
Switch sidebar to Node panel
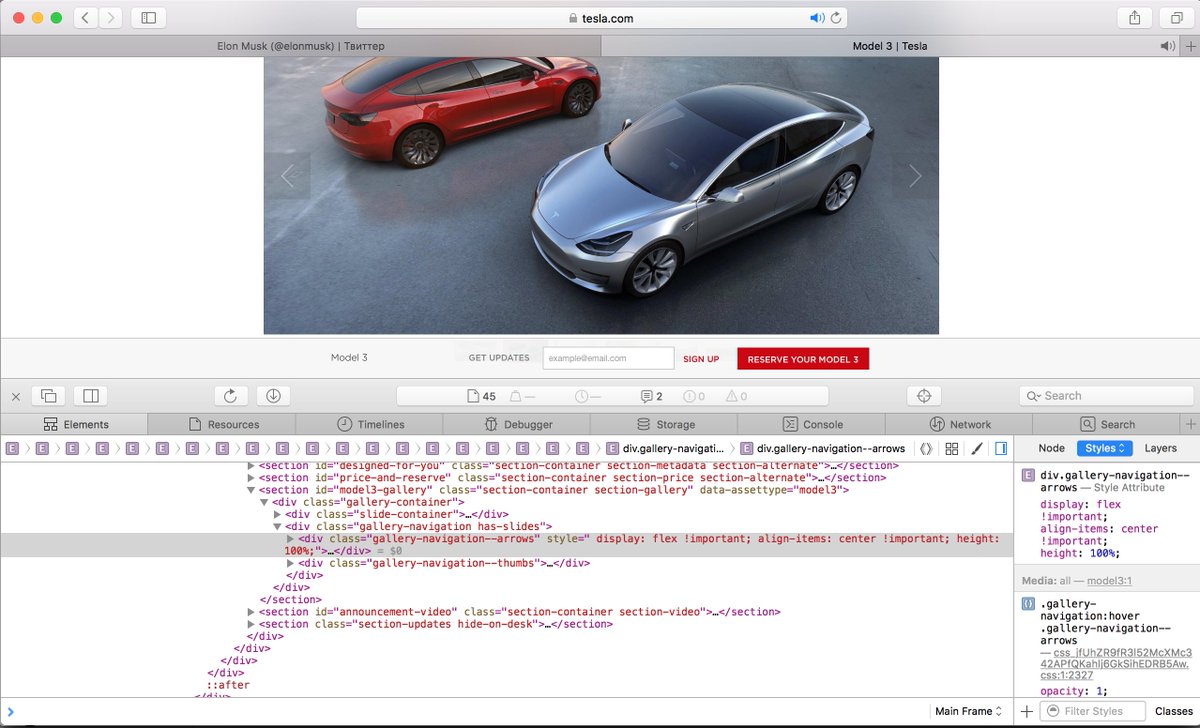tap(1051, 449)
